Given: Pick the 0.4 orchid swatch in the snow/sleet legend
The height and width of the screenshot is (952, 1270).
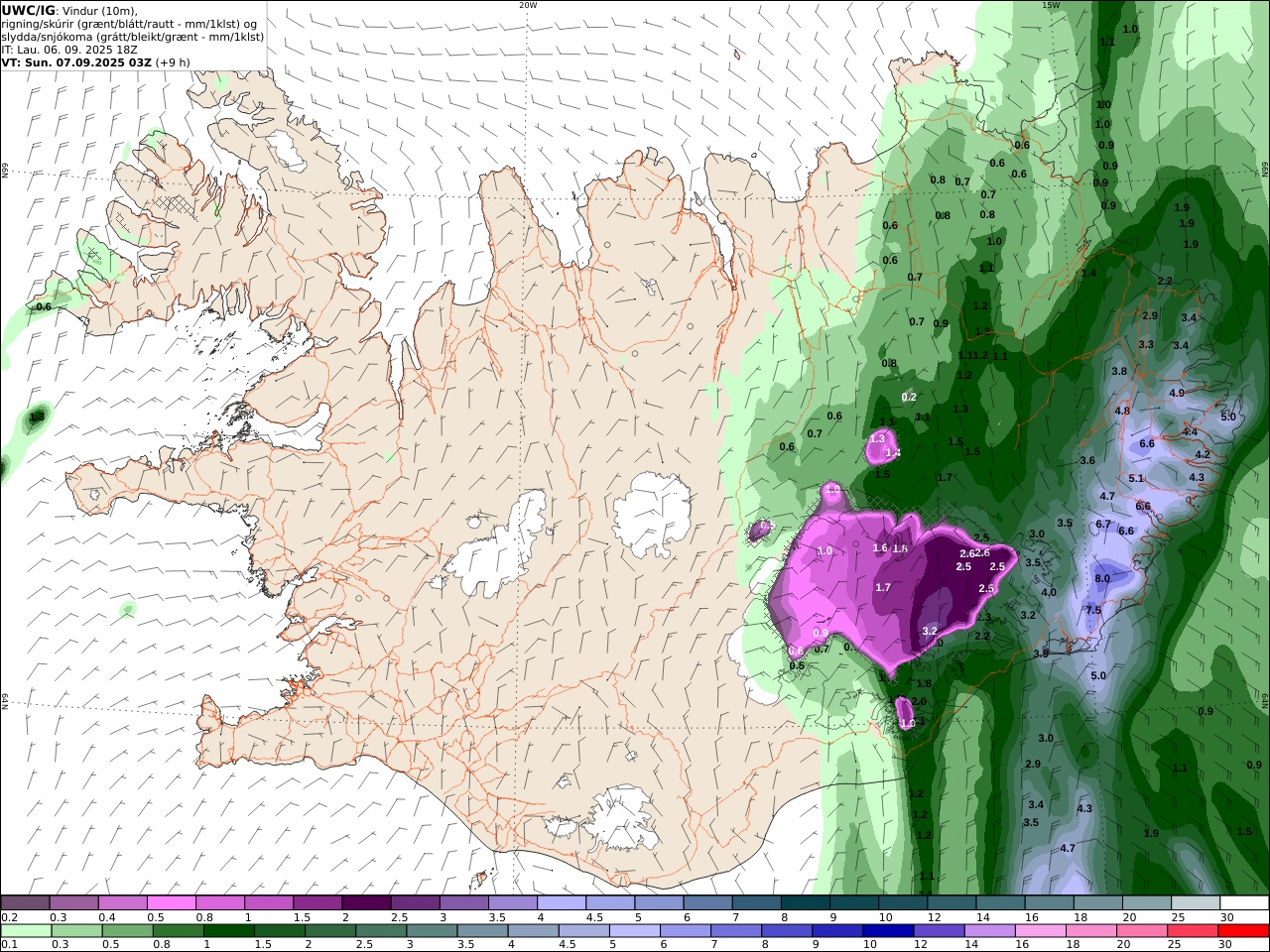Looking at the screenshot, I should [x=123, y=903].
